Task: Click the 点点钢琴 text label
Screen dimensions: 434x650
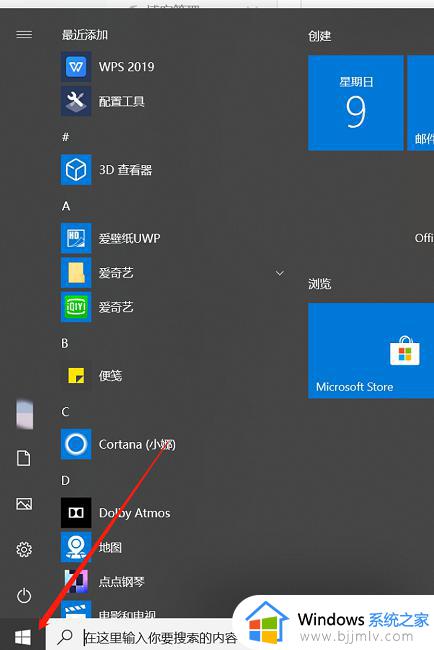Action: [121, 582]
